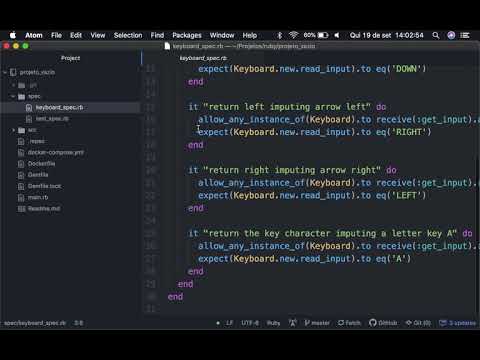The image size is (480, 360).
Task: Expand the folder listed just above spec
Action: coord(14,85)
